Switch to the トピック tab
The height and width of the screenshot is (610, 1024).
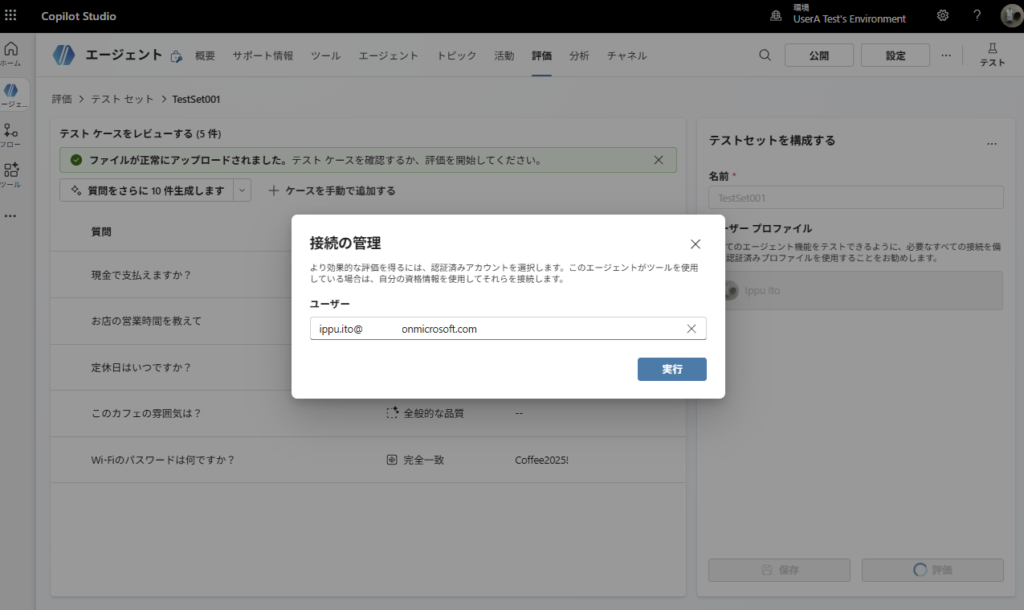456,56
